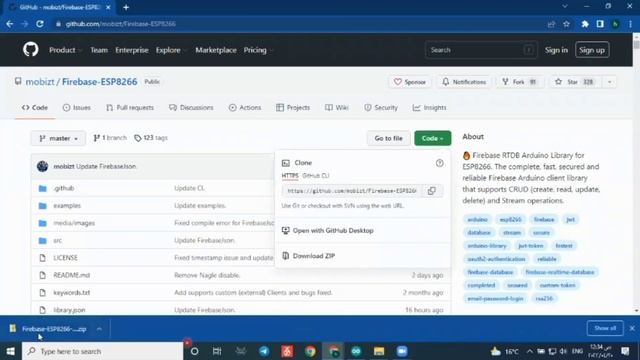Open the Discussions tab
The height and width of the screenshot is (360, 640).
[x=191, y=108]
